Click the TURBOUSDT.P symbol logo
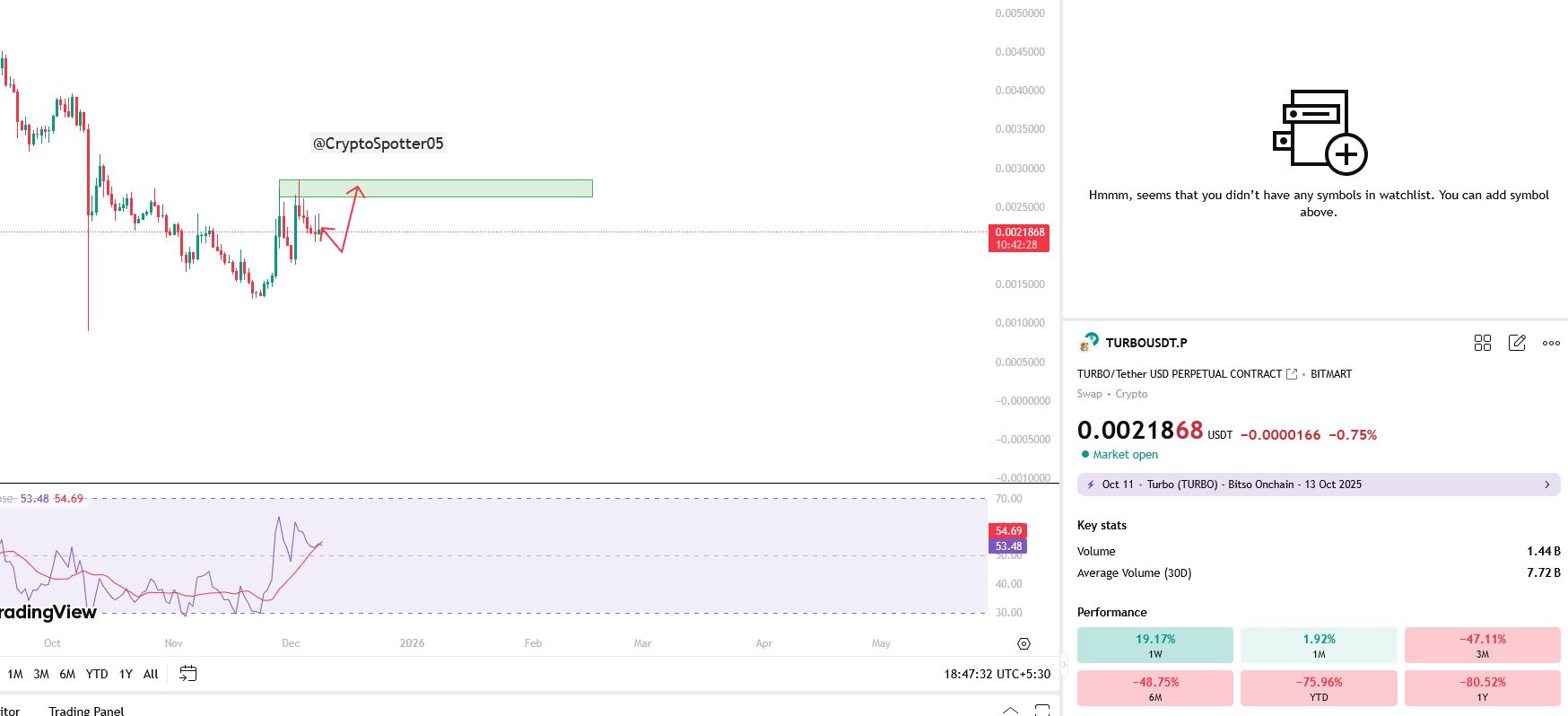Screen dimensions: 1568x716 1089,342
